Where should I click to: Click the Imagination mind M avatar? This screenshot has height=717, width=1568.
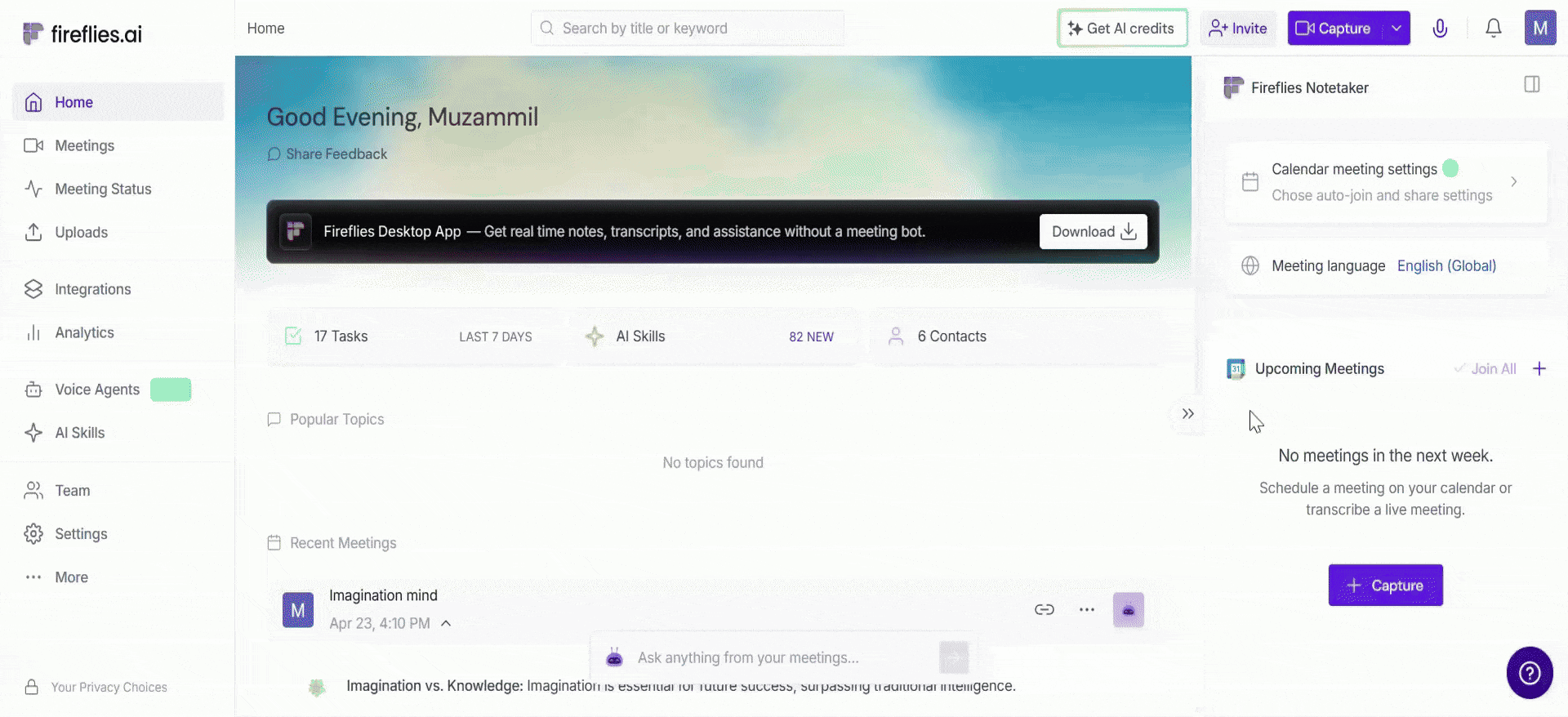[298, 610]
